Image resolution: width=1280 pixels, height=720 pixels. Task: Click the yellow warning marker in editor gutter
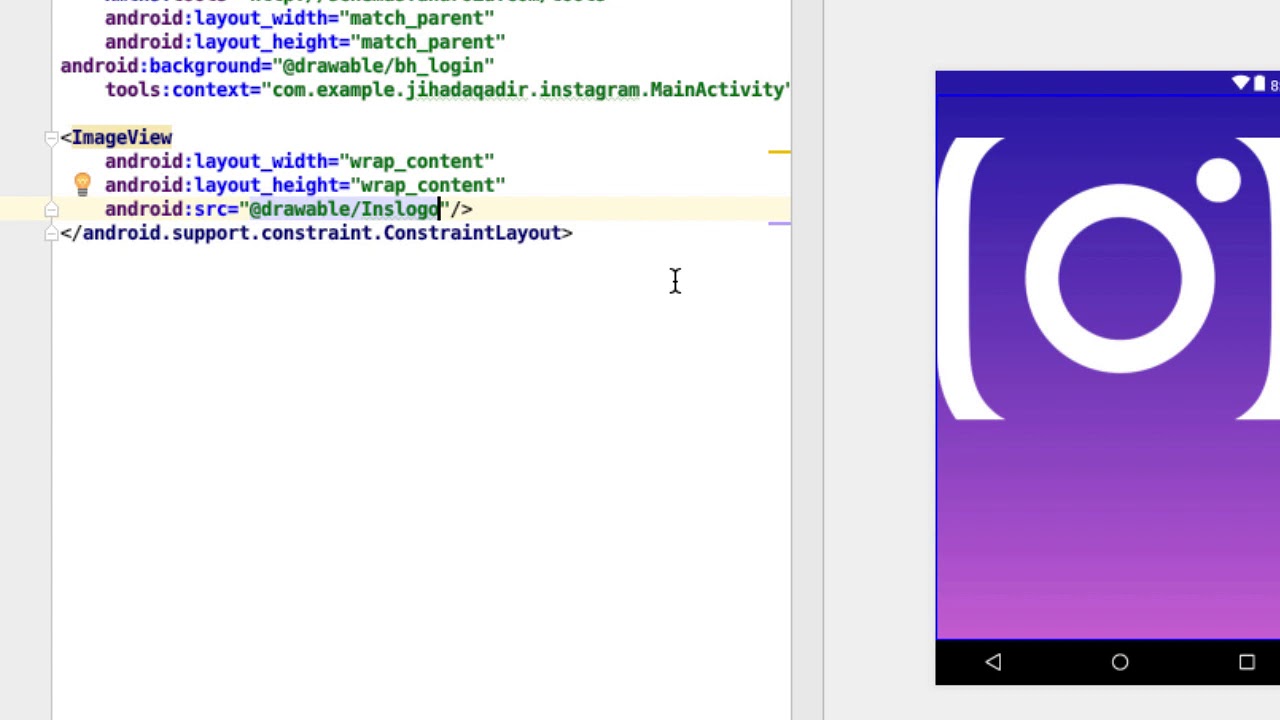(779, 152)
